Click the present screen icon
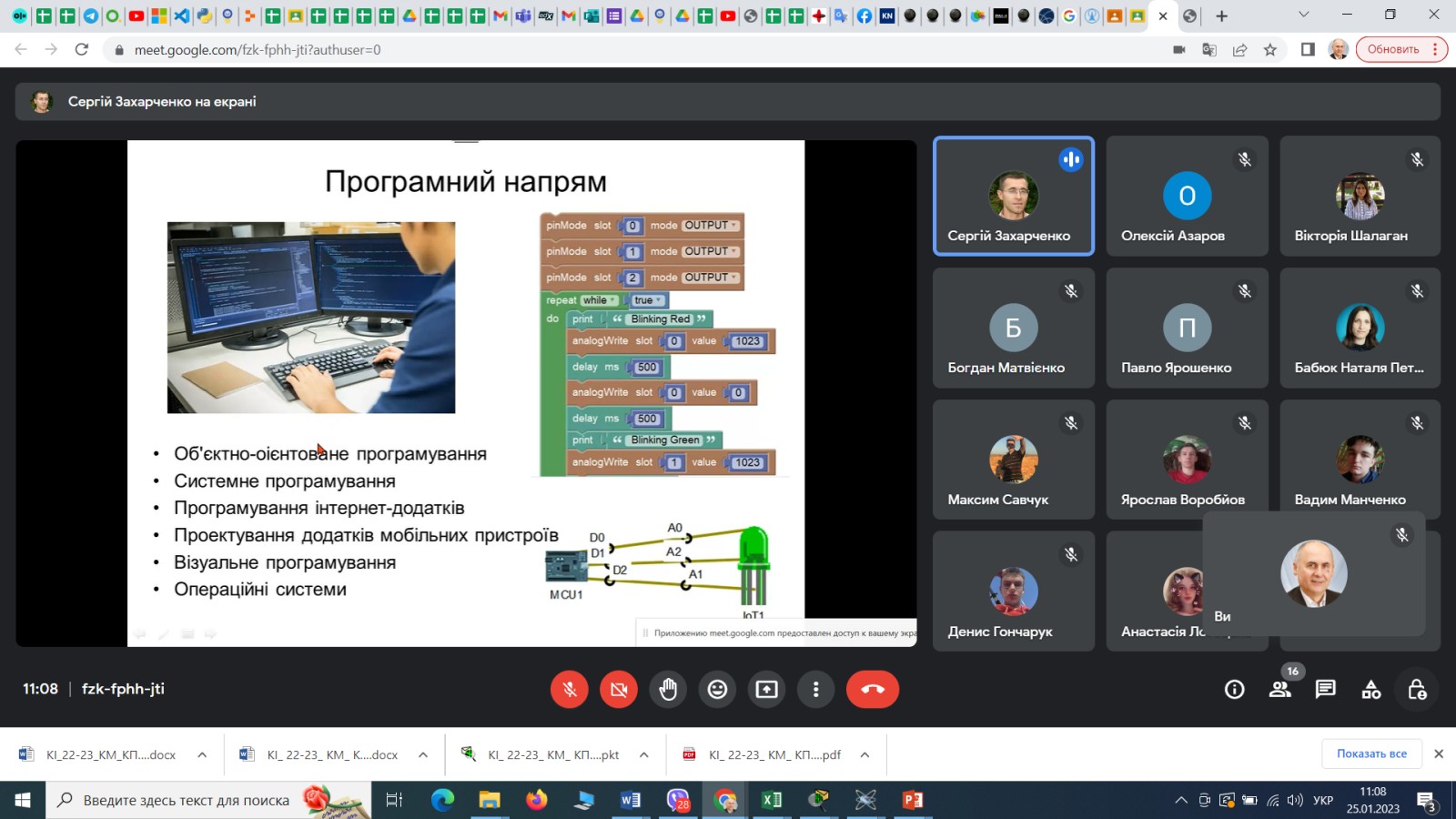This screenshot has width=1456, height=819. click(766, 690)
